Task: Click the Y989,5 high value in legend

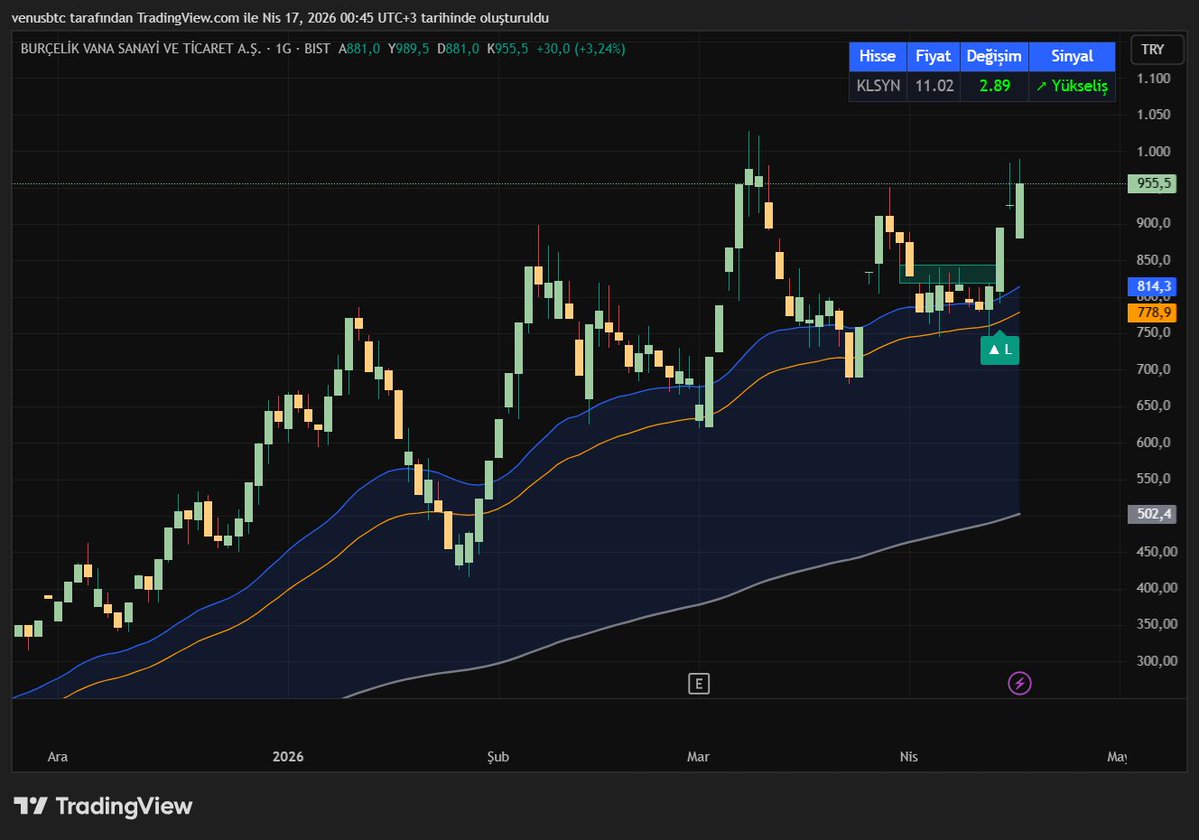Action: coord(408,49)
